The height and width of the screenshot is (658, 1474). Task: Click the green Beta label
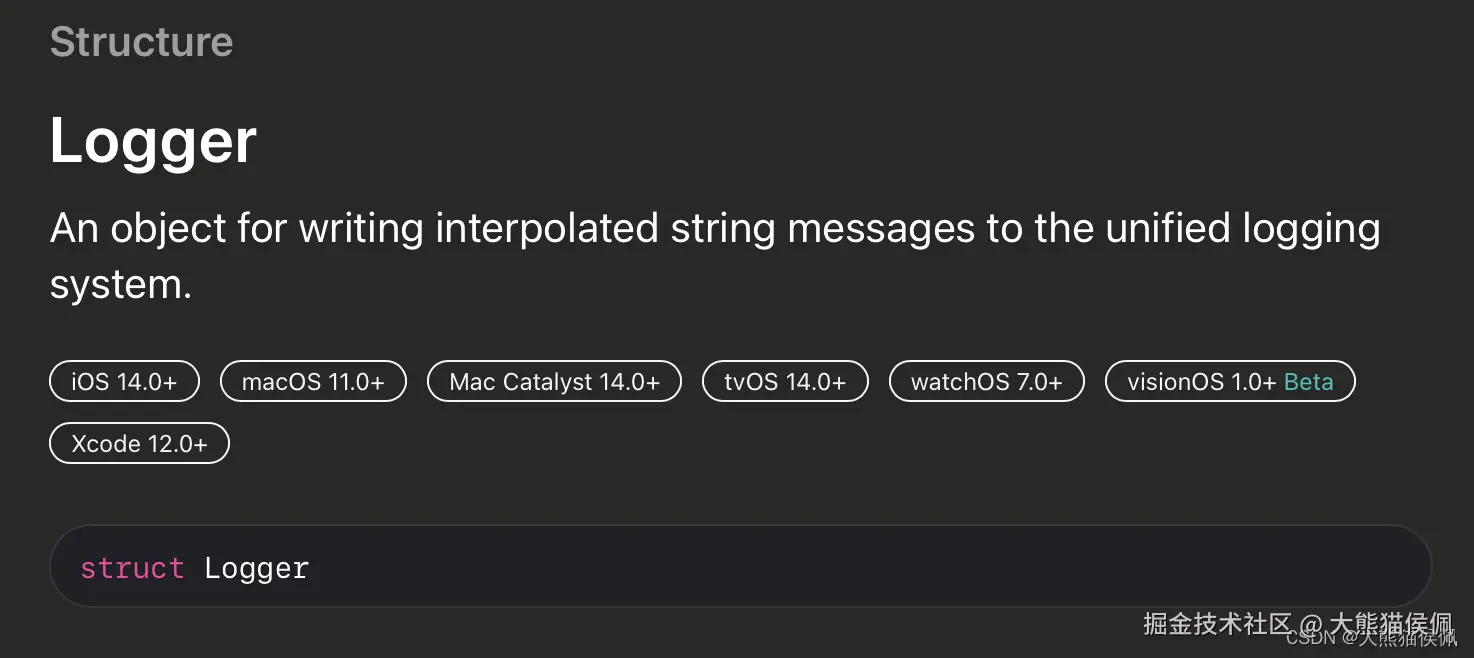[1309, 382]
